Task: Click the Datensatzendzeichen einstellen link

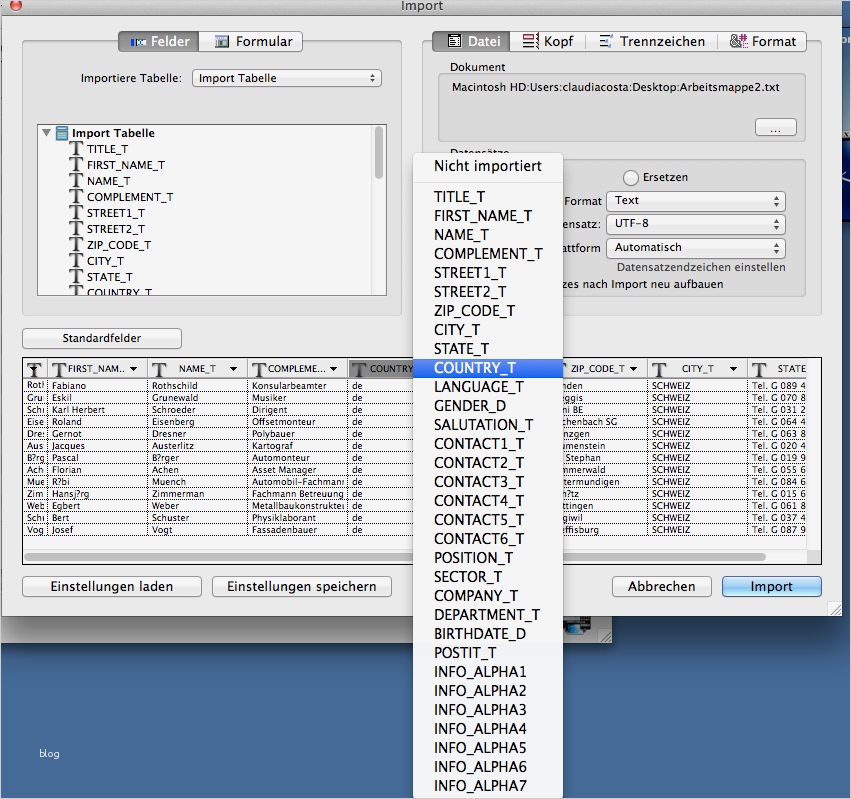Action: pyautogui.click(x=701, y=267)
